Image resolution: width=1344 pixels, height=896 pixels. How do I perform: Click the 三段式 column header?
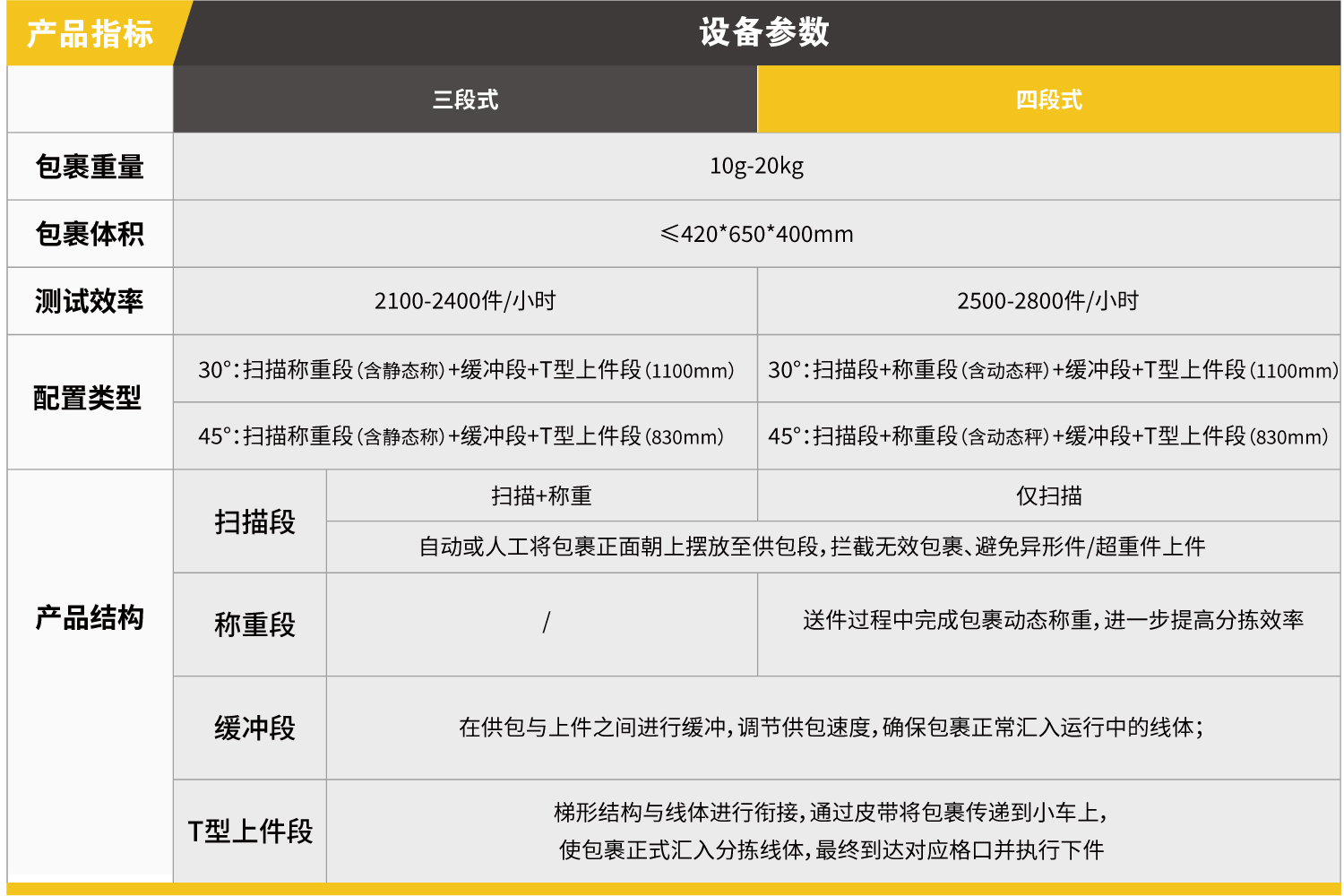point(465,99)
